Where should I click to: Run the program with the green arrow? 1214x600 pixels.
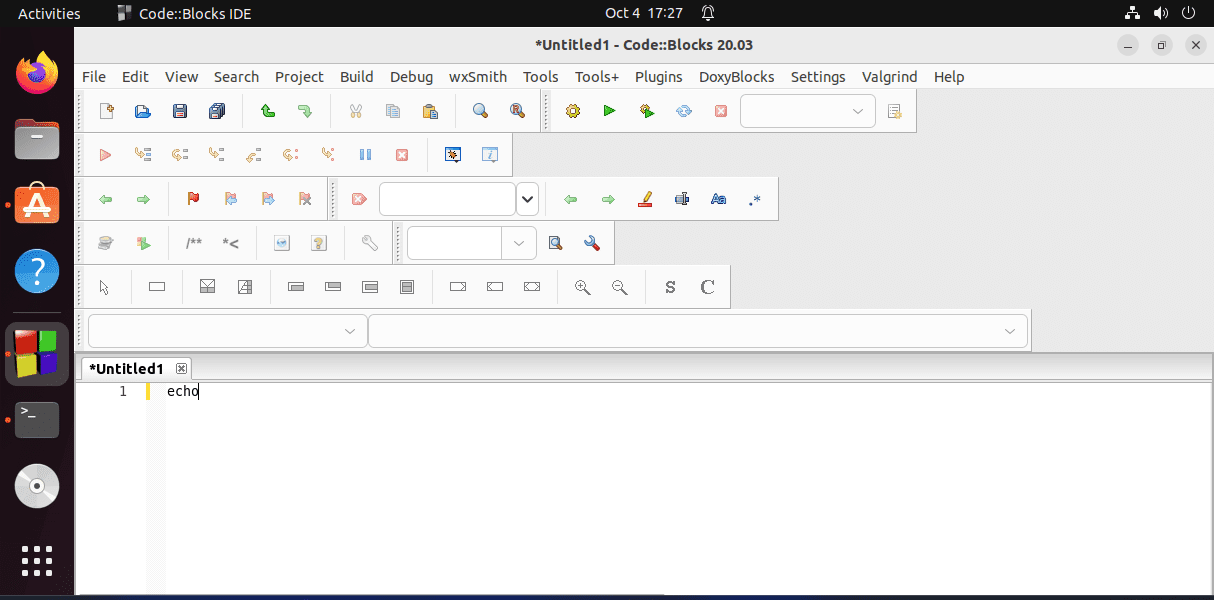tap(609, 111)
